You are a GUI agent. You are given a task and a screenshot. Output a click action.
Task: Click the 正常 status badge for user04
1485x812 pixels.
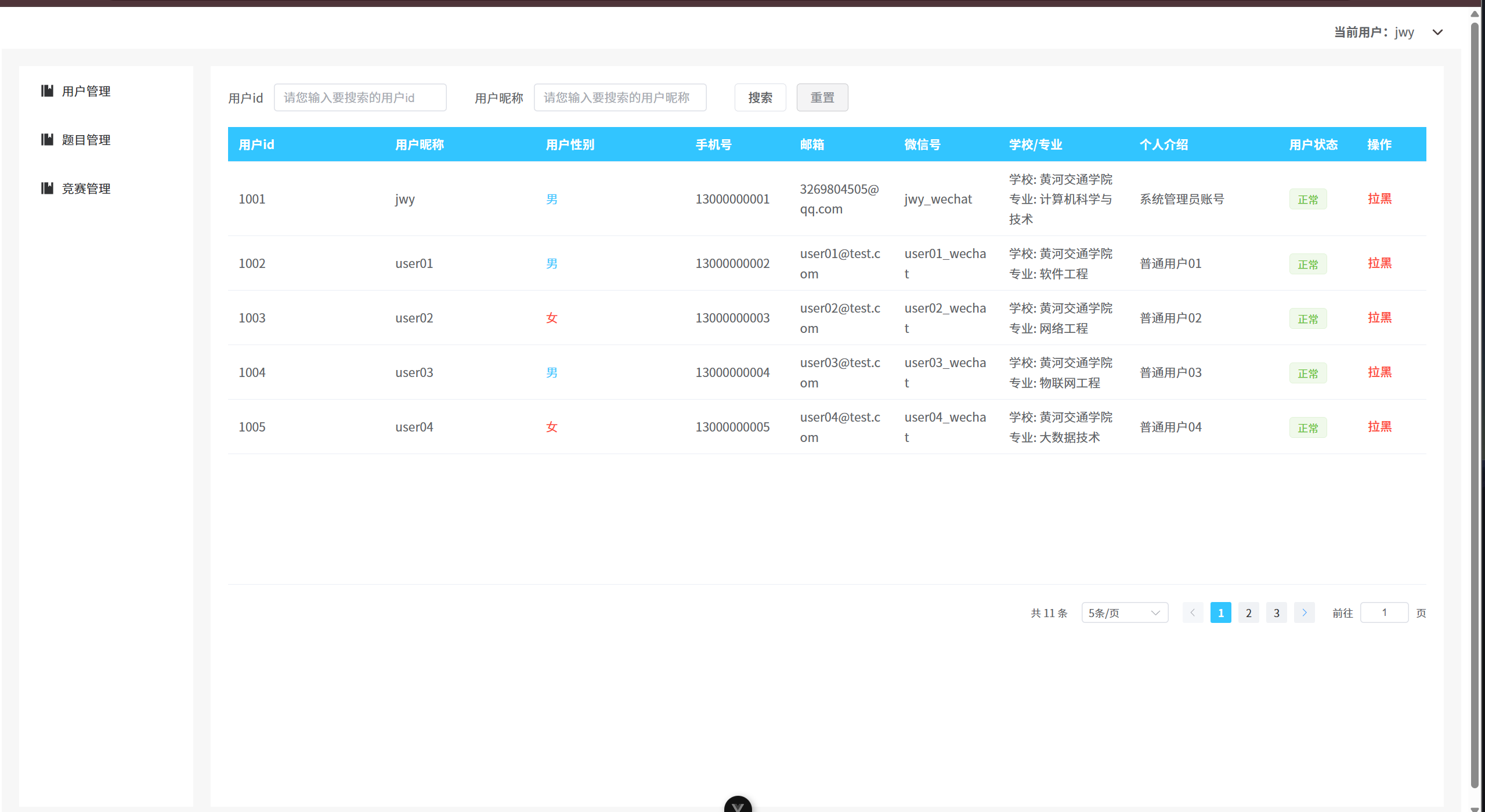(1307, 427)
